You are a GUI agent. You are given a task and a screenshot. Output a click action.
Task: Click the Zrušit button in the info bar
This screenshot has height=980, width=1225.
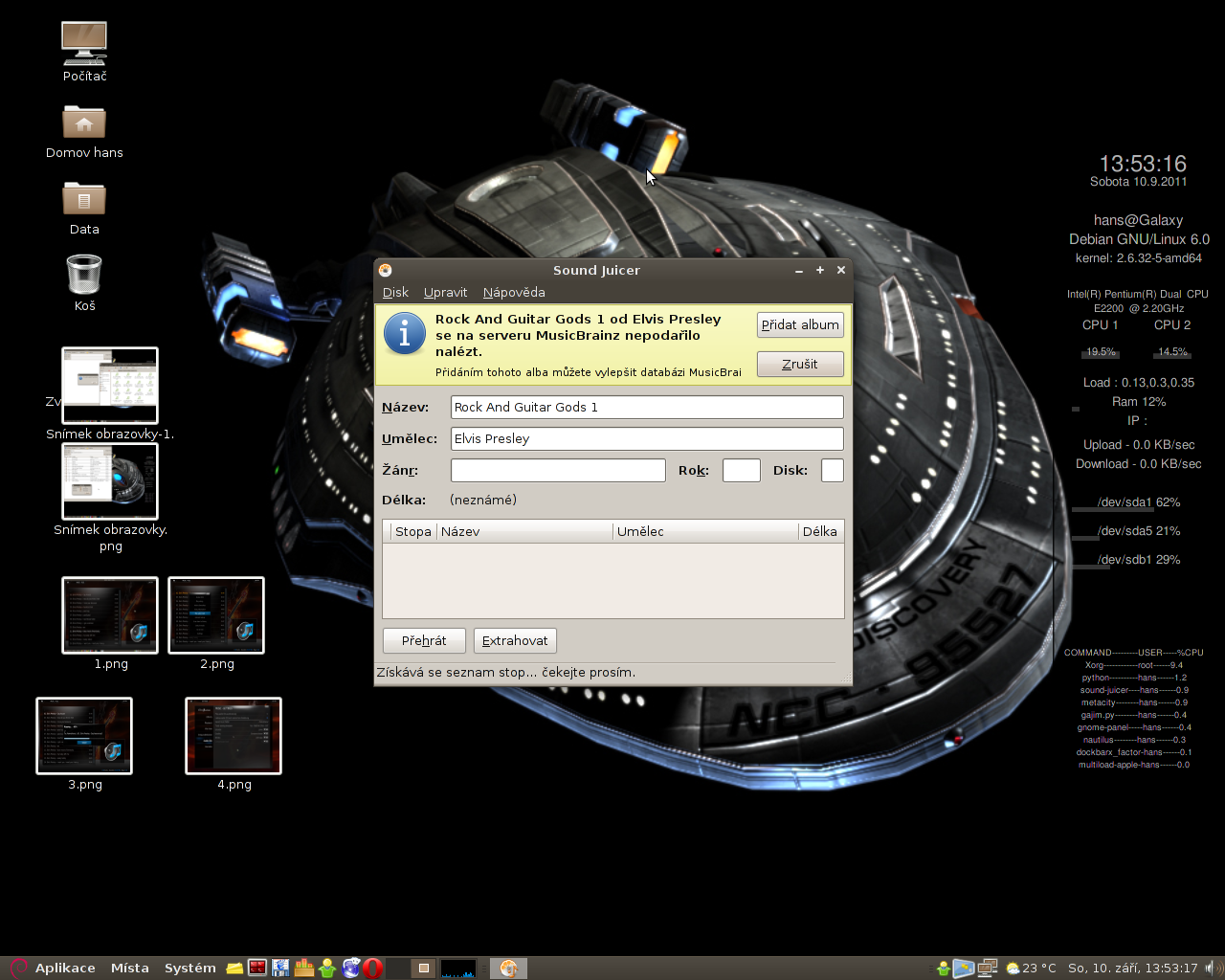click(800, 365)
